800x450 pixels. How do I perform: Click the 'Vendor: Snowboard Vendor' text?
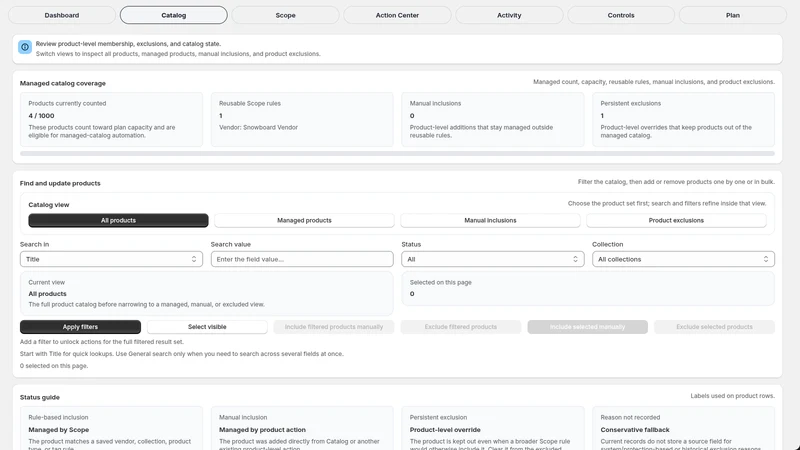coord(258,128)
